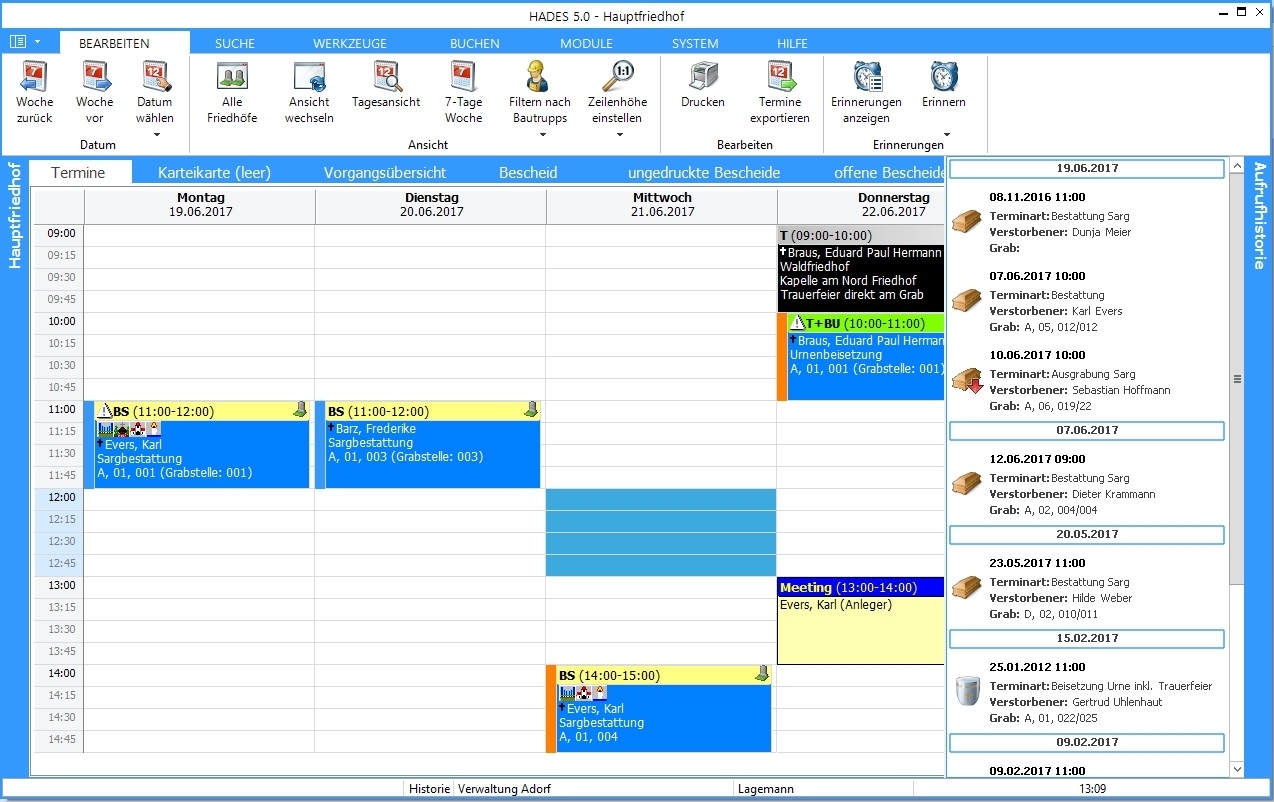The width and height of the screenshot is (1274, 802).
Task: Click Ansicht wechseln icon
Action: pyautogui.click(x=309, y=77)
